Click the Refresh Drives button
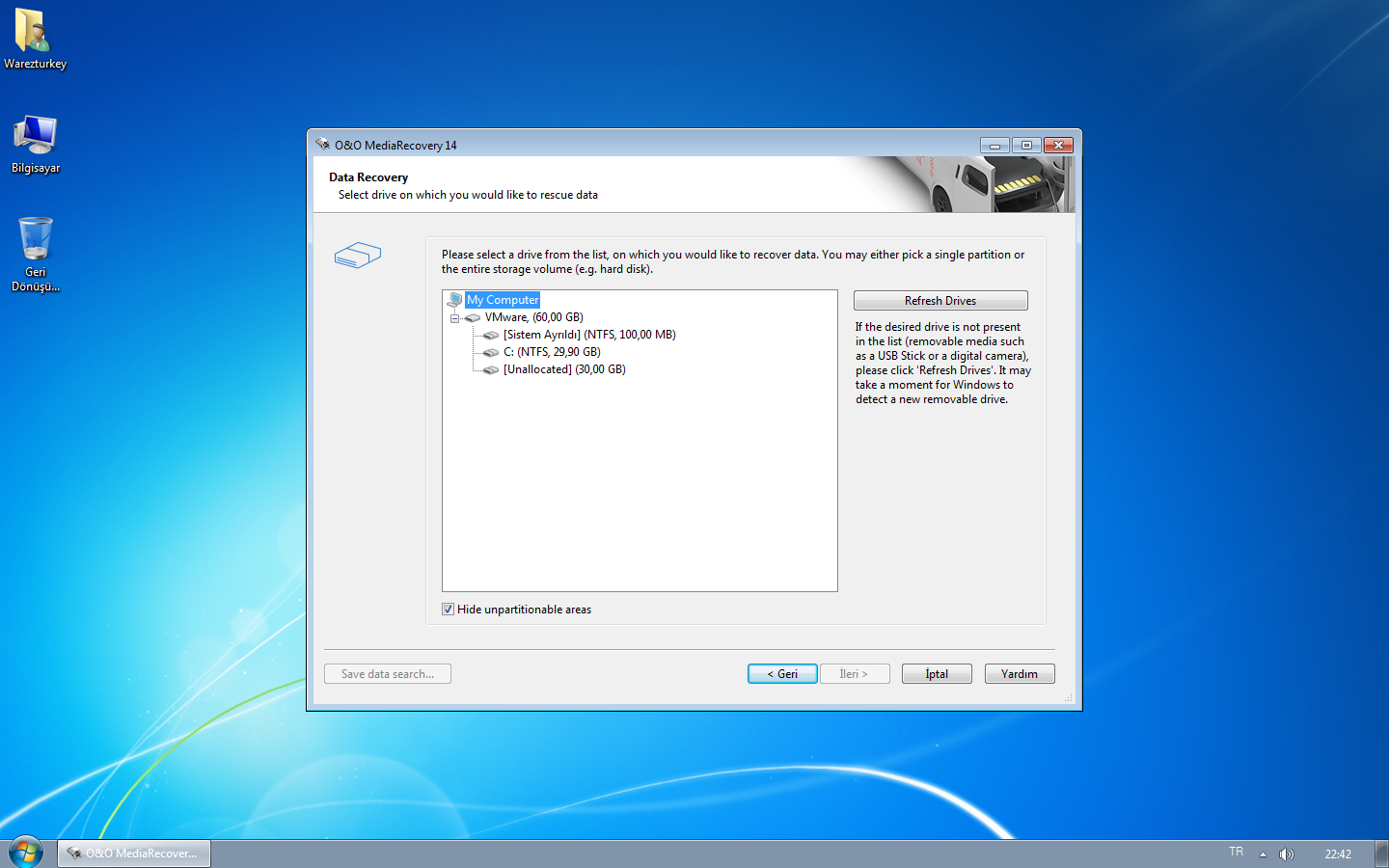Viewport: 1389px width, 868px height. (x=940, y=301)
